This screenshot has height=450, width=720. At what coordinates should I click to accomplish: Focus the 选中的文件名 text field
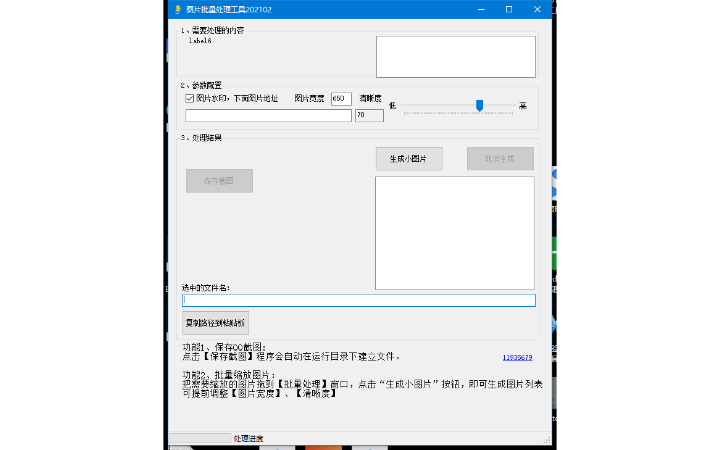(x=358, y=300)
